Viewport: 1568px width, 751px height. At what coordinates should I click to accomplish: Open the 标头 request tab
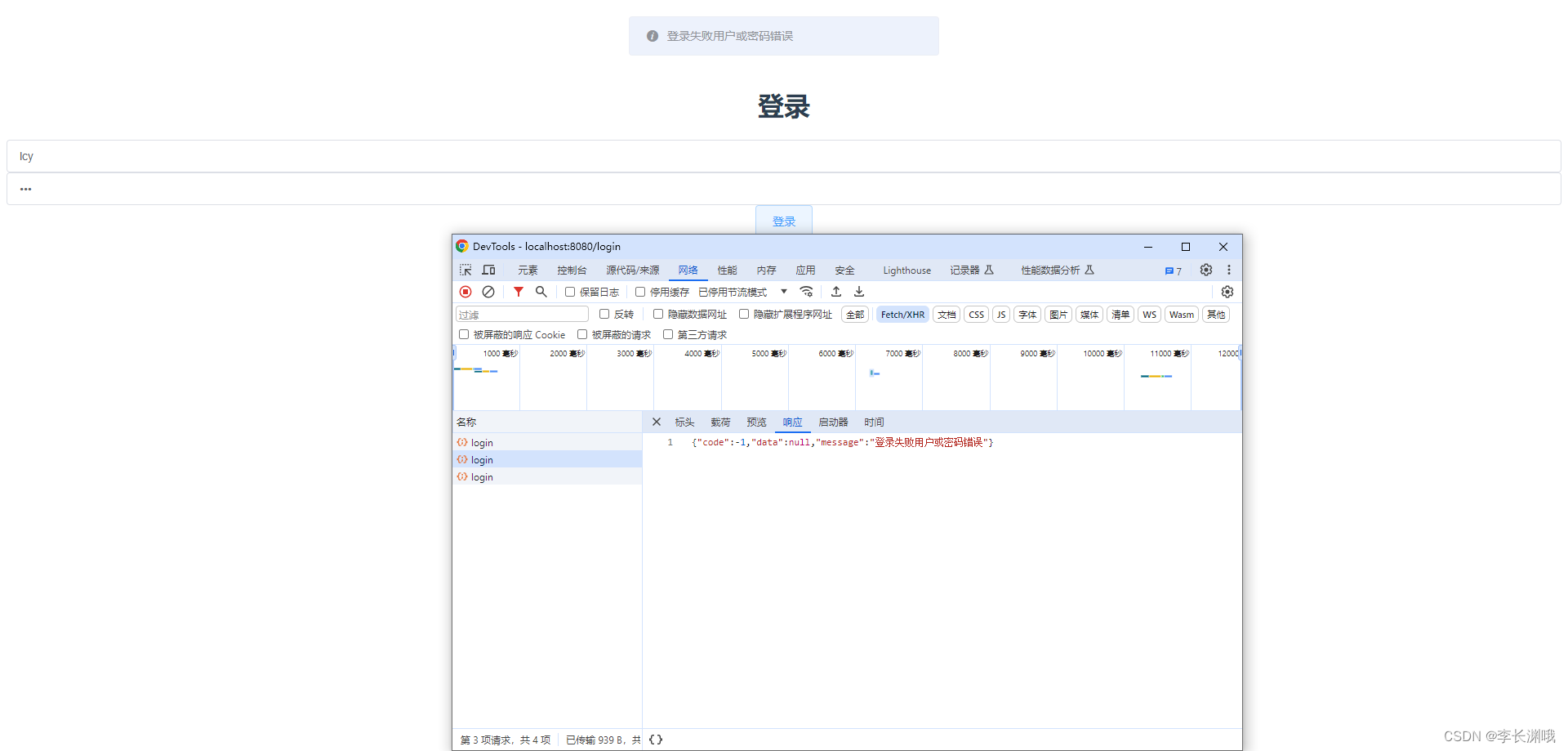(684, 422)
